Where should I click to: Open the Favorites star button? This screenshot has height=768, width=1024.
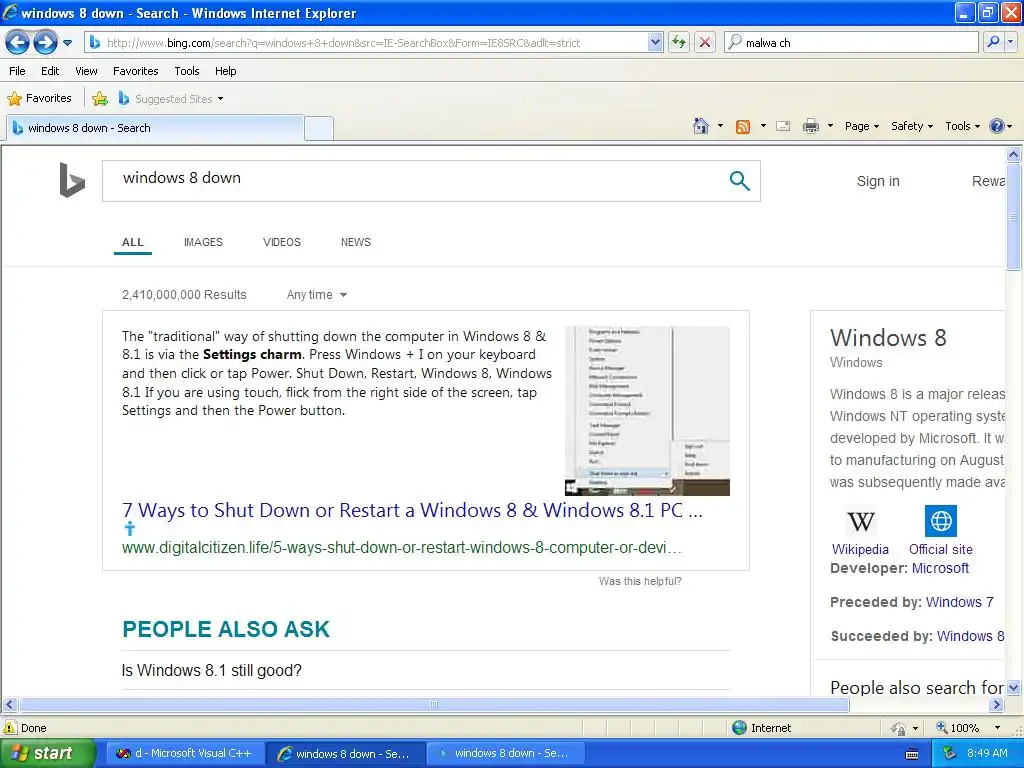tap(39, 98)
